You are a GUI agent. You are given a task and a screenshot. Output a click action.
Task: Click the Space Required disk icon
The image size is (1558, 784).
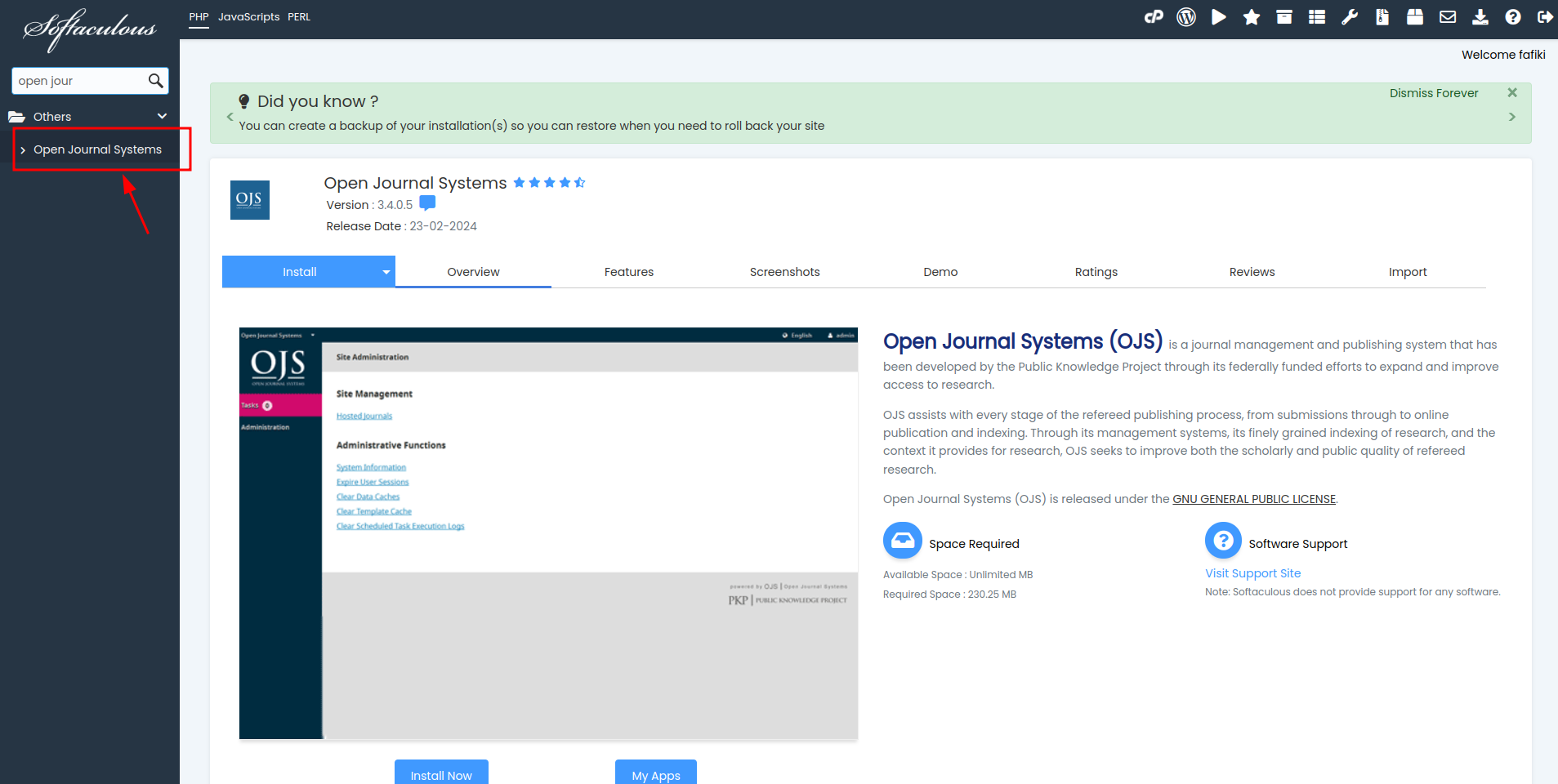(903, 541)
